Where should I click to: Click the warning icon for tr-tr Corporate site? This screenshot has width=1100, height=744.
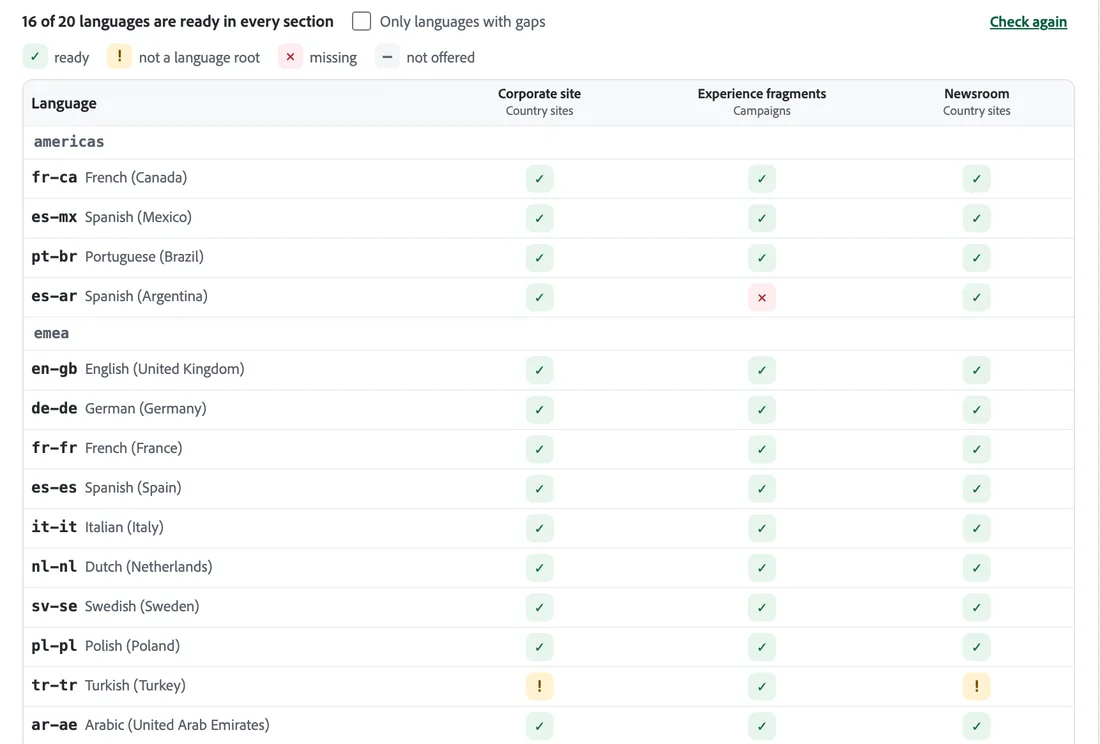point(539,686)
